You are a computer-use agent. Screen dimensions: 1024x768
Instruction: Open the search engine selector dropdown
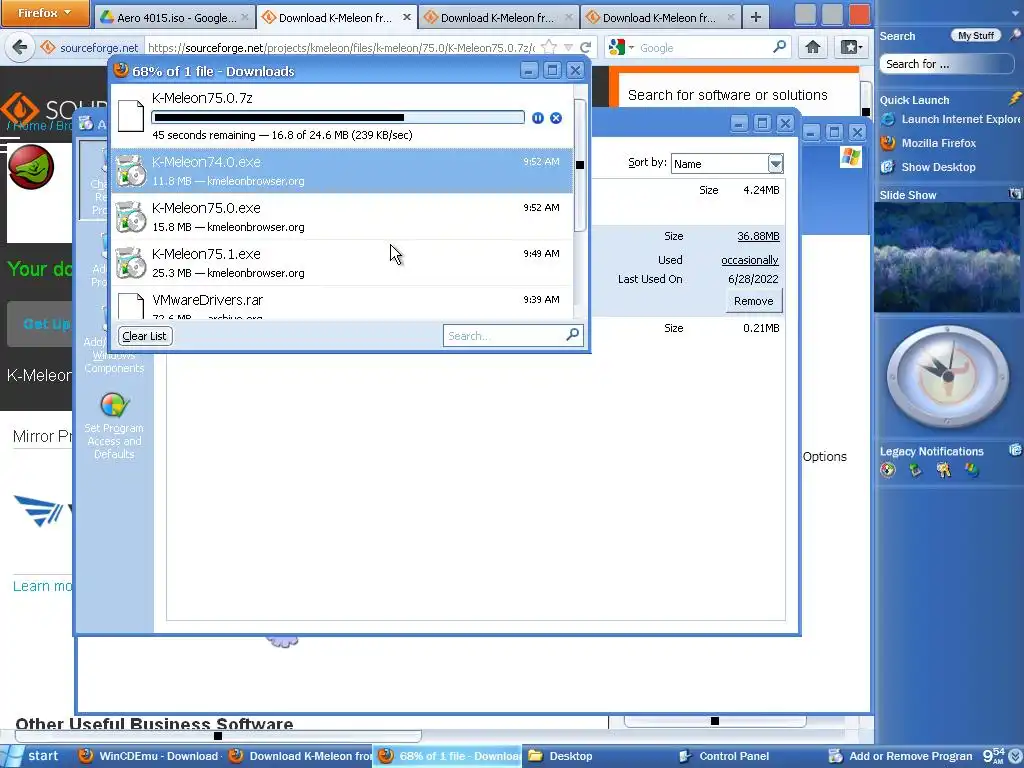(x=621, y=47)
